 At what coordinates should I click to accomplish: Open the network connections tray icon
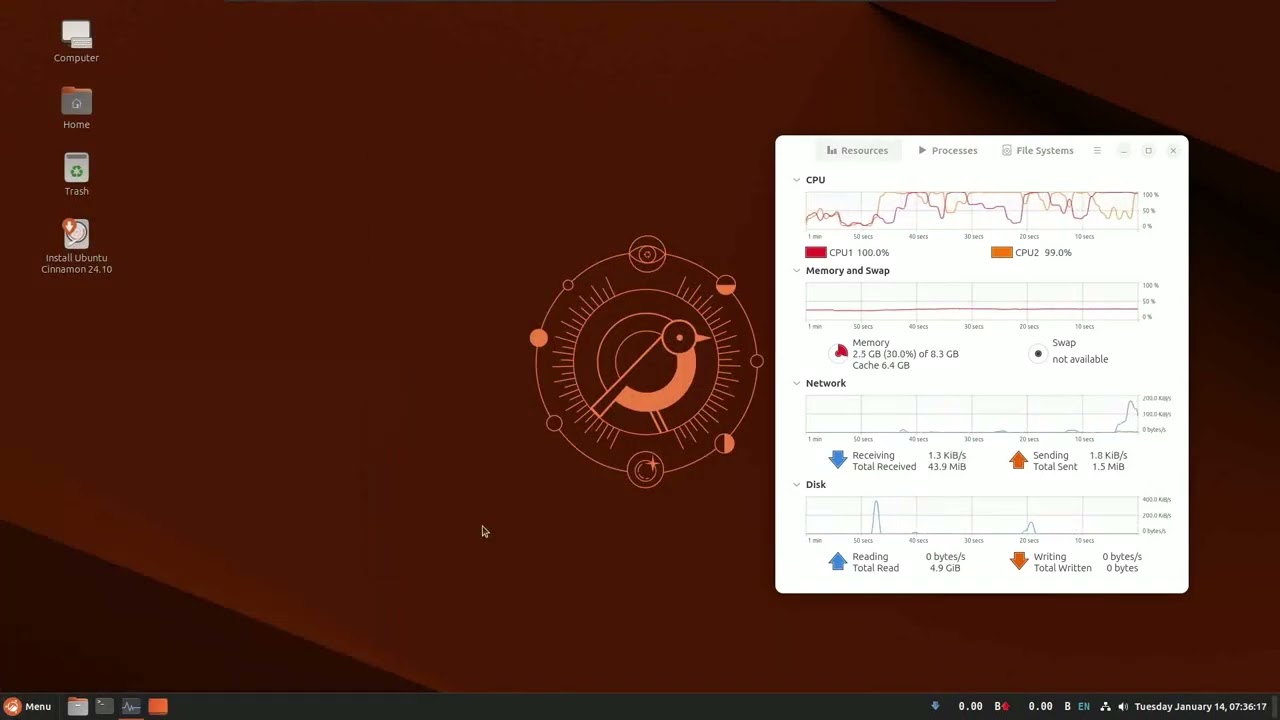click(1105, 706)
